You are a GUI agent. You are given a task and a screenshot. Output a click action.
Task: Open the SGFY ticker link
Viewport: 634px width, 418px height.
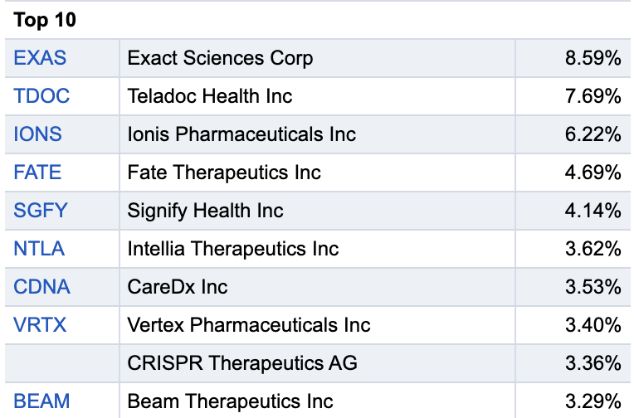(40, 211)
